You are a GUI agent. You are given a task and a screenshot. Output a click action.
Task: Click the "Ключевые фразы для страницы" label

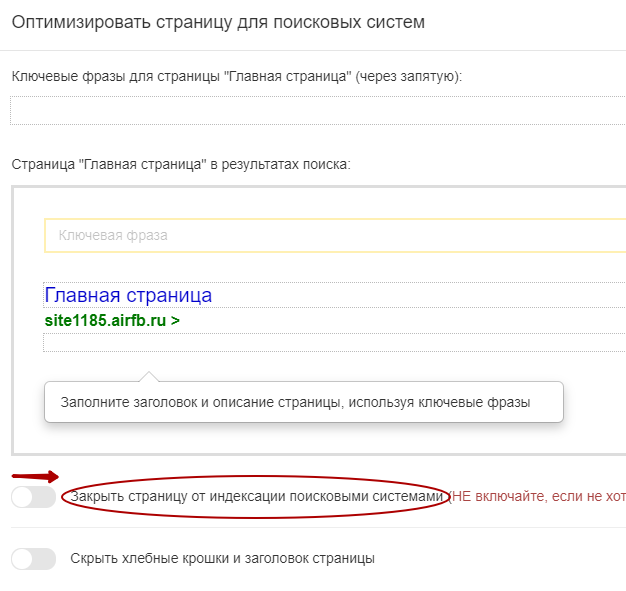point(236,77)
